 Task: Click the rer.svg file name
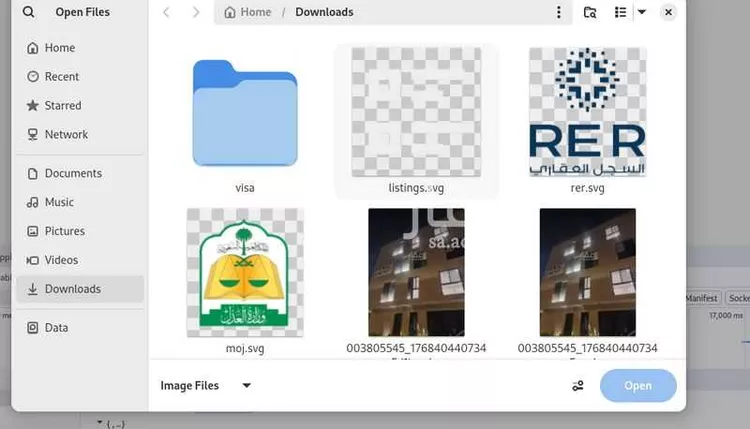[587, 188]
